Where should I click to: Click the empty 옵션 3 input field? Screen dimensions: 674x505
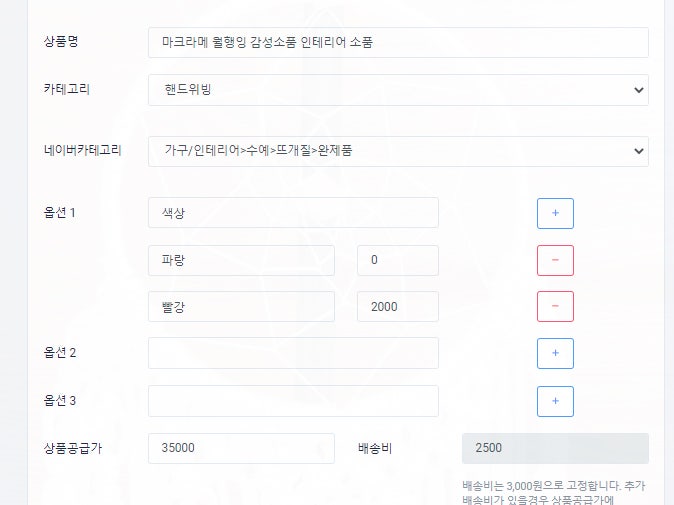(293, 401)
